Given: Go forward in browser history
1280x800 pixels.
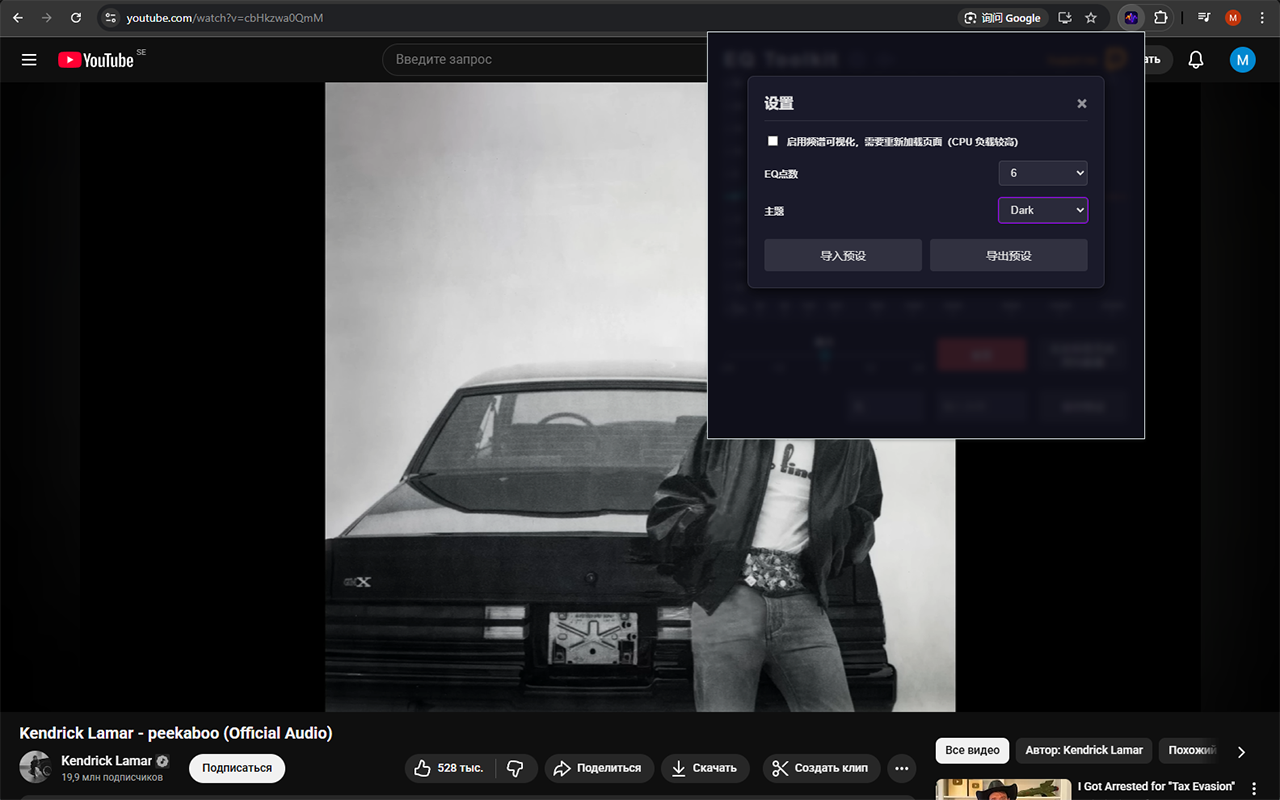Looking at the screenshot, I should pyautogui.click(x=47, y=18).
